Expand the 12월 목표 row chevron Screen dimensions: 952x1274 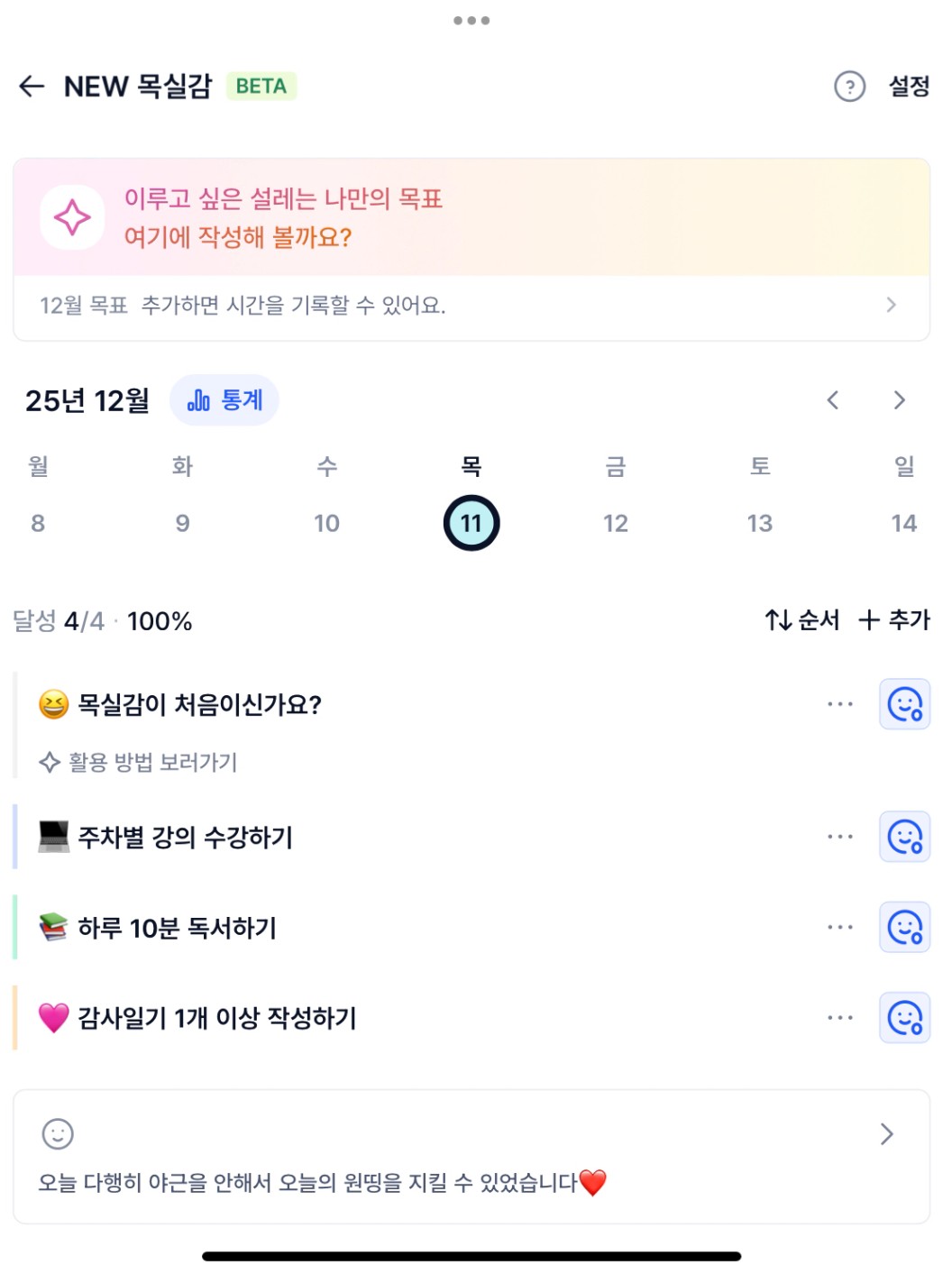pos(891,305)
